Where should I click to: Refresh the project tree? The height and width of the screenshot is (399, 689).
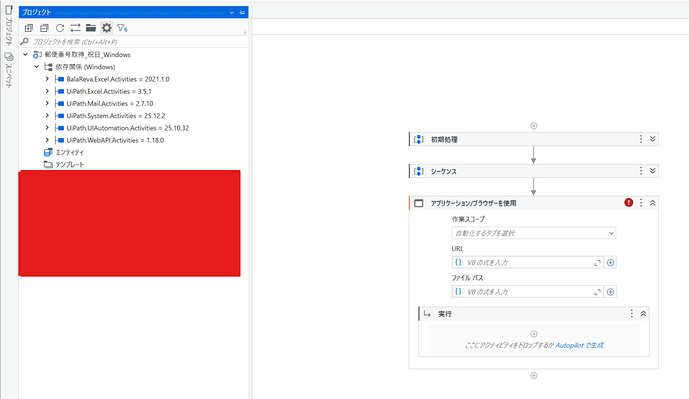(x=60, y=28)
